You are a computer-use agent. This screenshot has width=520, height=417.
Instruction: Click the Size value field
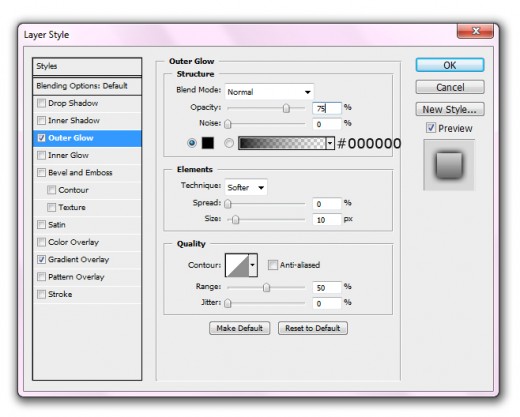327,220
